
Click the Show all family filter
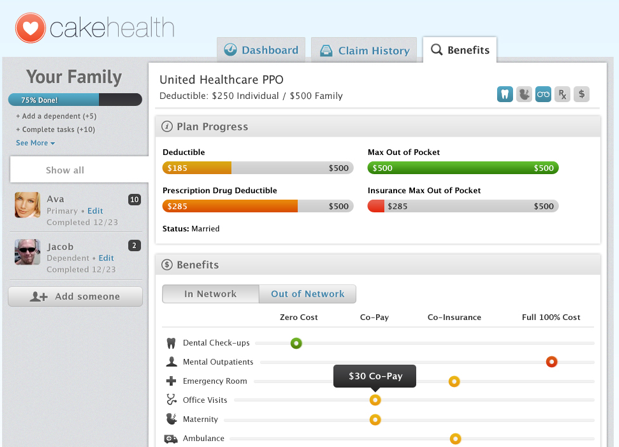65,170
